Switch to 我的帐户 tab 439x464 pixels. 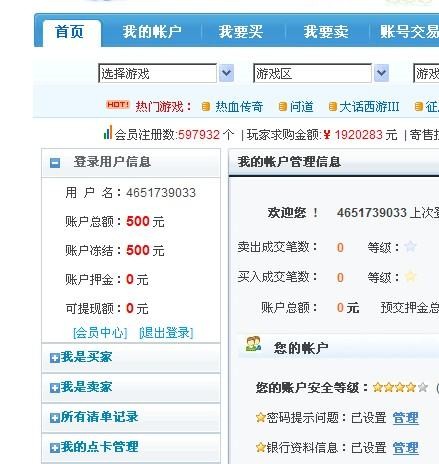152,32
